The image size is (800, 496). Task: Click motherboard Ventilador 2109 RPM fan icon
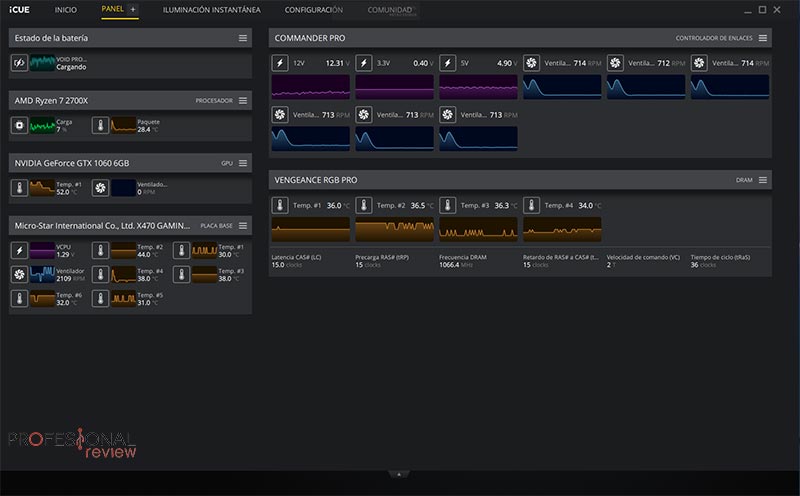pyautogui.click(x=19, y=275)
